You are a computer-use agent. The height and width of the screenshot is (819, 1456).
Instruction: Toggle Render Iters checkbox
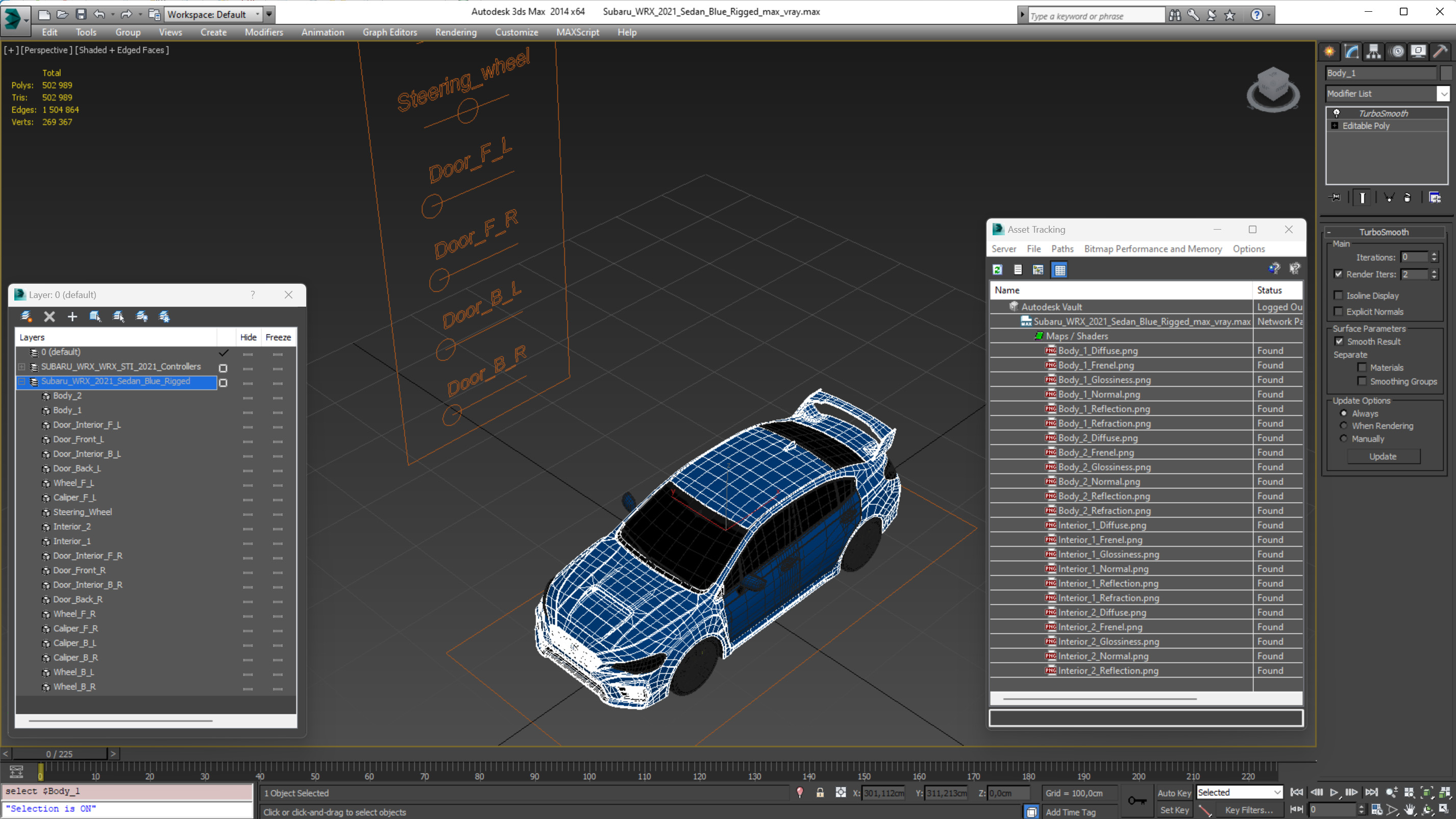[x=1339, y=274]
